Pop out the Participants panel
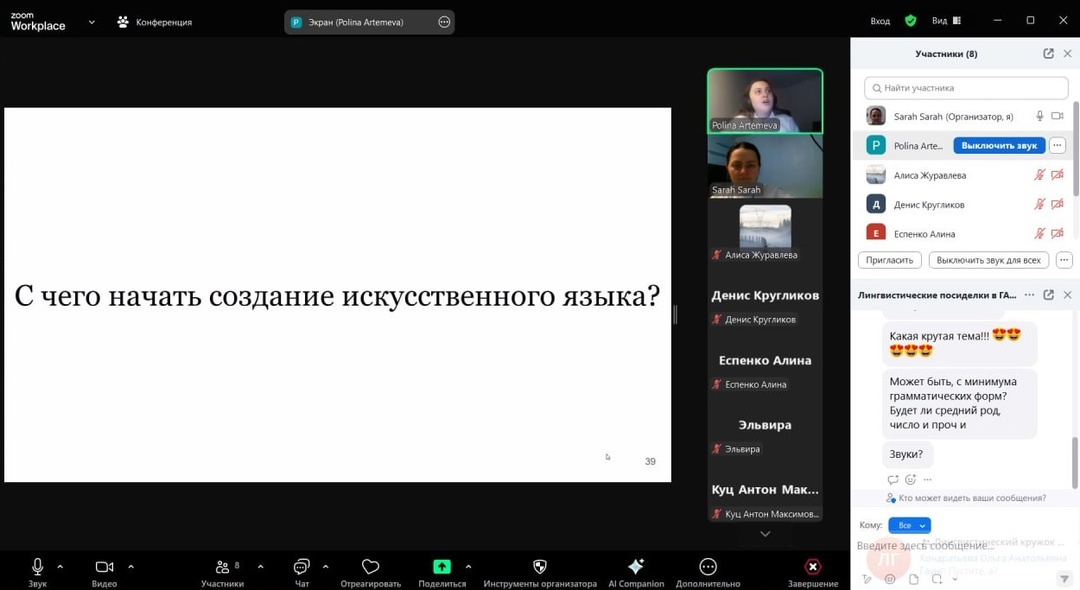1080x590 pixels. click(1048, 54)
